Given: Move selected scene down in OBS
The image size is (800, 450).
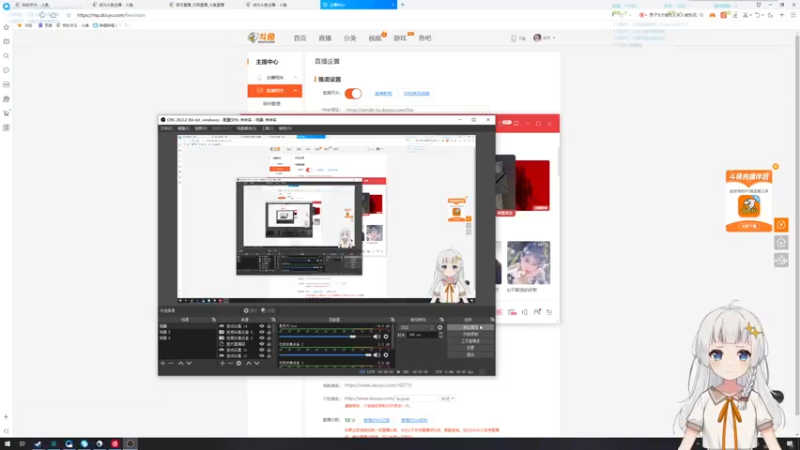Looking at the screenshot, I should 189,363.
